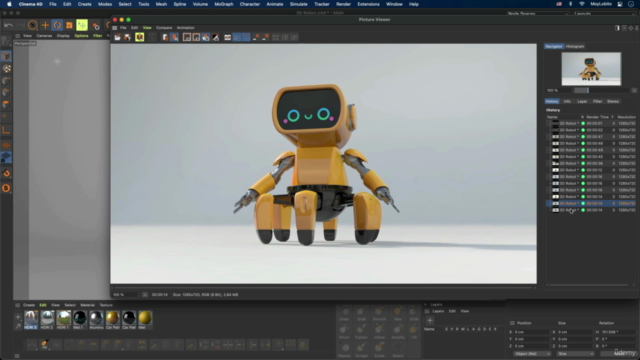This screenshot has height=360, width=640.
Task: Open the Object (Rel) coordinate dropdown
Action: click(532, 354)
